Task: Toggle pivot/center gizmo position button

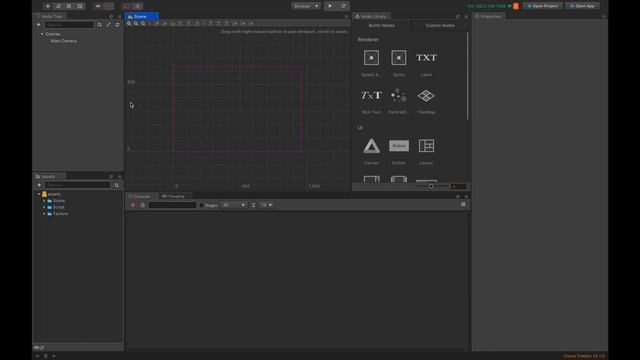Action: pyautogui.click(x=98, y=6)
